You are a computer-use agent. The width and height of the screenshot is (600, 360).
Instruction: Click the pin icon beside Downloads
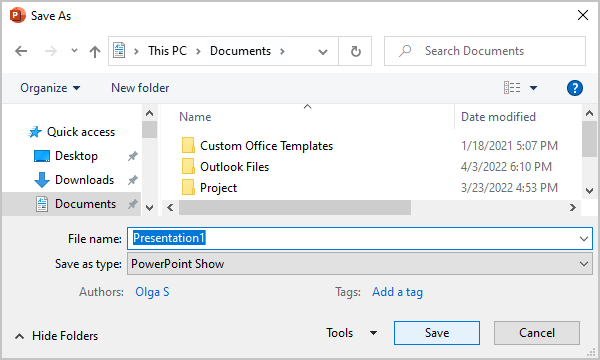click(132, 180)
